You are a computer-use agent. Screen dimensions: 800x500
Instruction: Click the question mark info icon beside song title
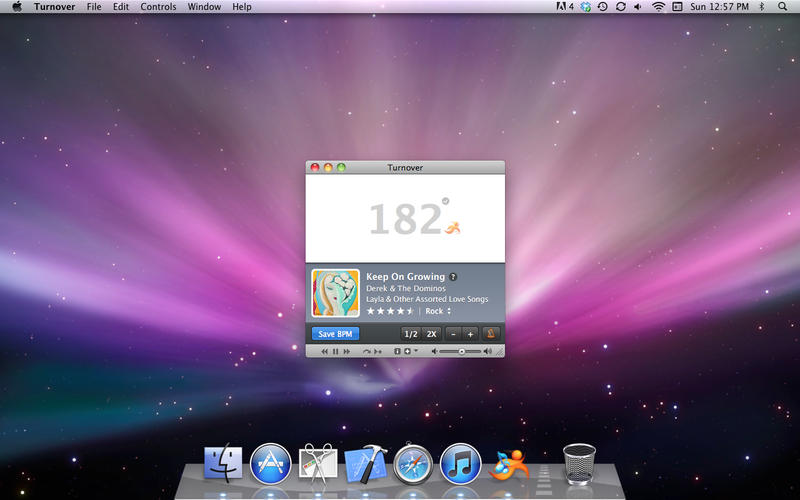coord(453,277)
